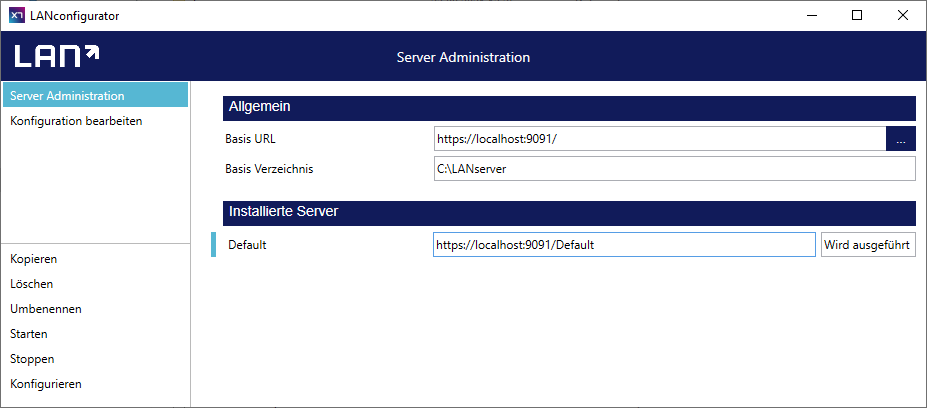This screenshot has width=927, height=408.
Task: Click into the Basis URL field
Action: (659, 139)
